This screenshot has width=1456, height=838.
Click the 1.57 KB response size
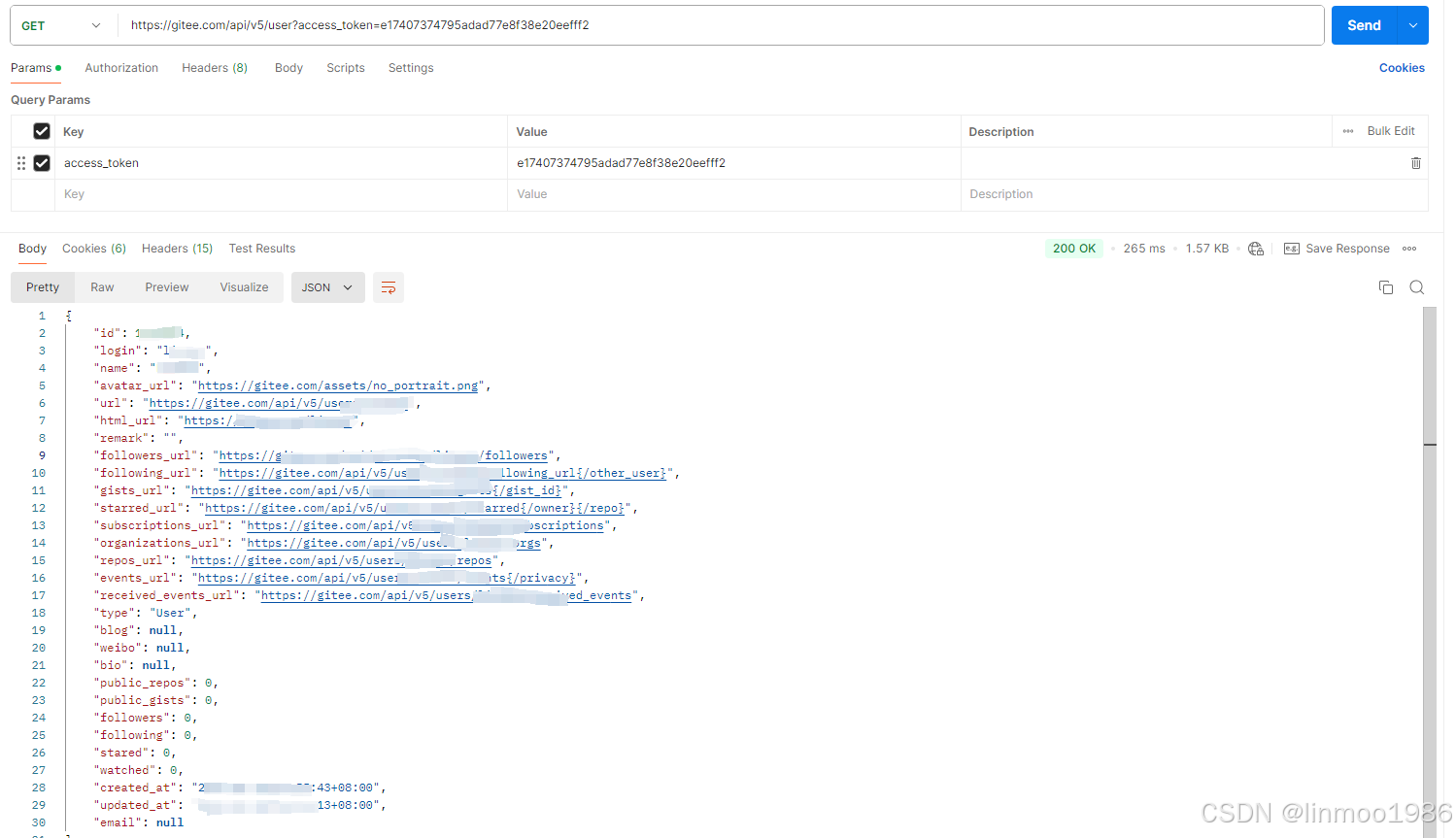click(1207, 249)
